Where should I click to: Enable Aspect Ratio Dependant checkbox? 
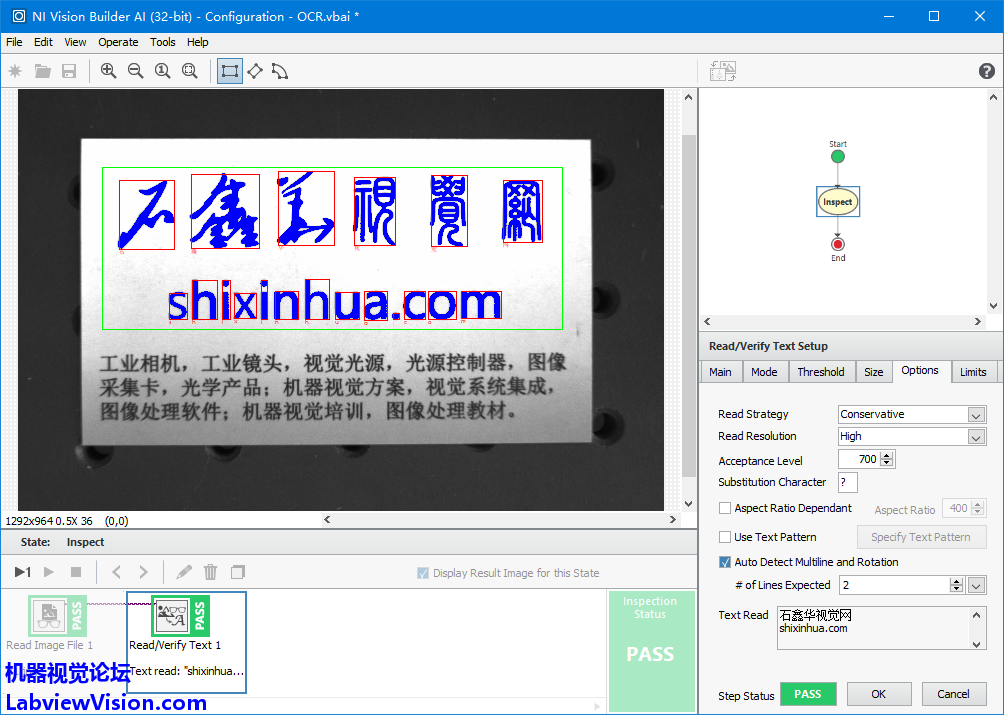pos(725,508)
